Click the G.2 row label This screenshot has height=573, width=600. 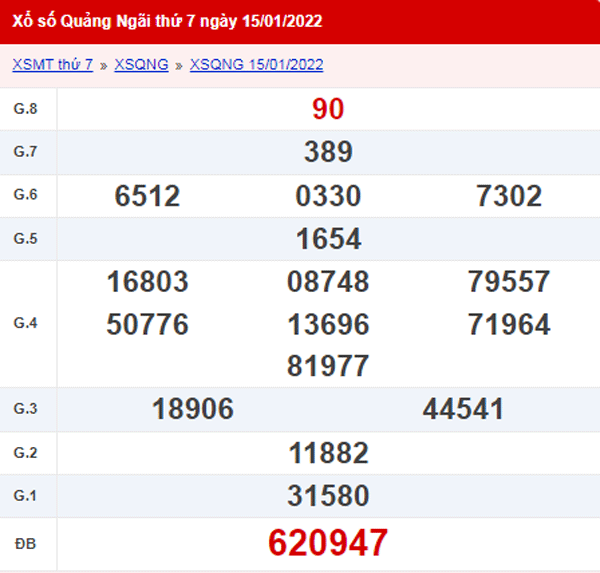pyautogui.click(x=26, y=453)
